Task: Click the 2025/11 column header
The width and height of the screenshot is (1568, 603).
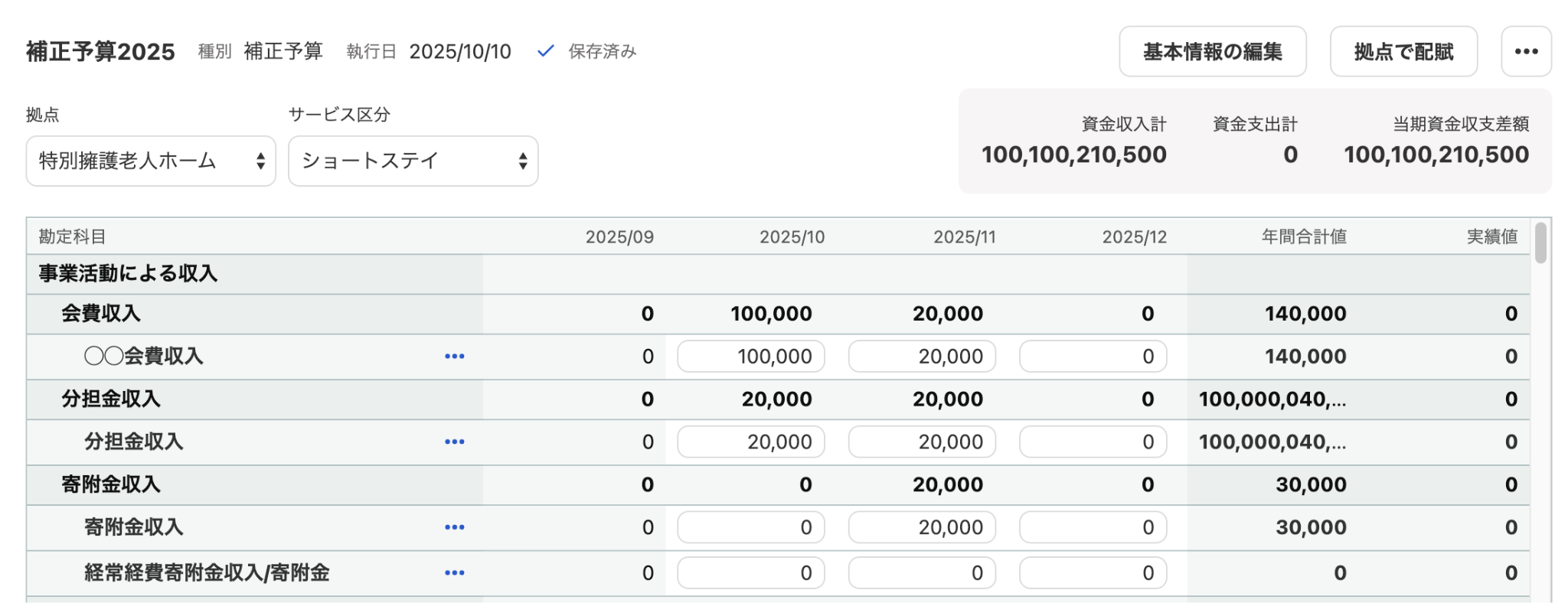Action: (965, 237)
